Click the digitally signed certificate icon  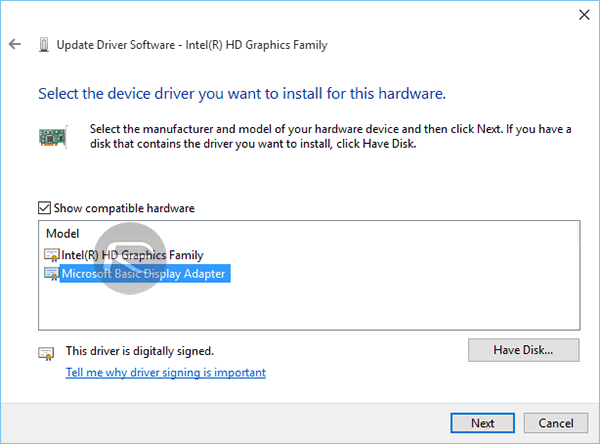[x=45, y=353]
